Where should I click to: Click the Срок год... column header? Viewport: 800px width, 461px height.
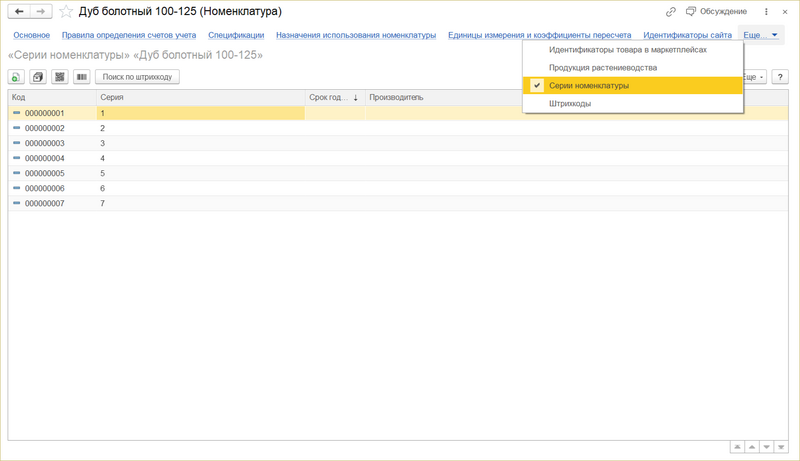pyautogui.click(x=335, y=97)
